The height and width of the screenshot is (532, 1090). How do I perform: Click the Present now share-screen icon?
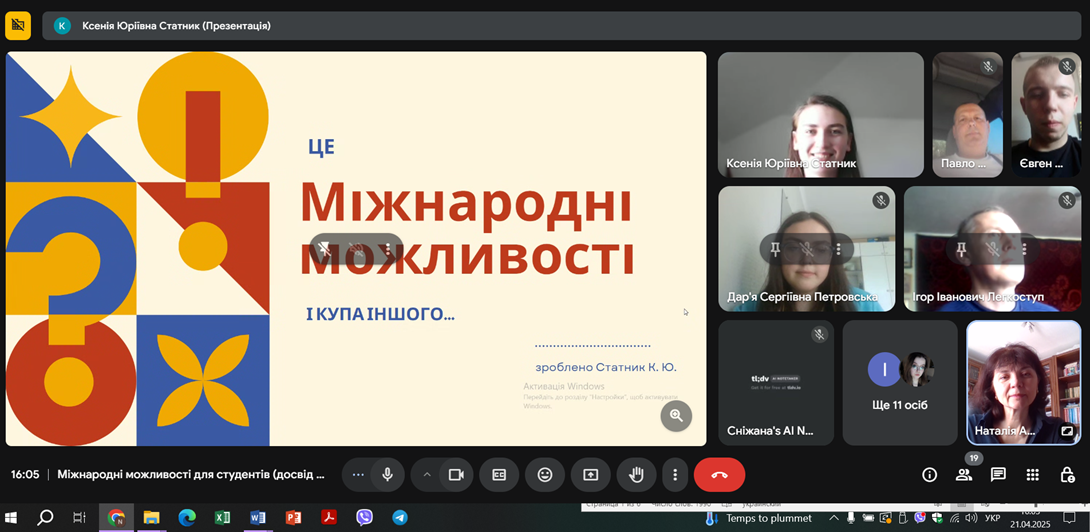[590, 475]
